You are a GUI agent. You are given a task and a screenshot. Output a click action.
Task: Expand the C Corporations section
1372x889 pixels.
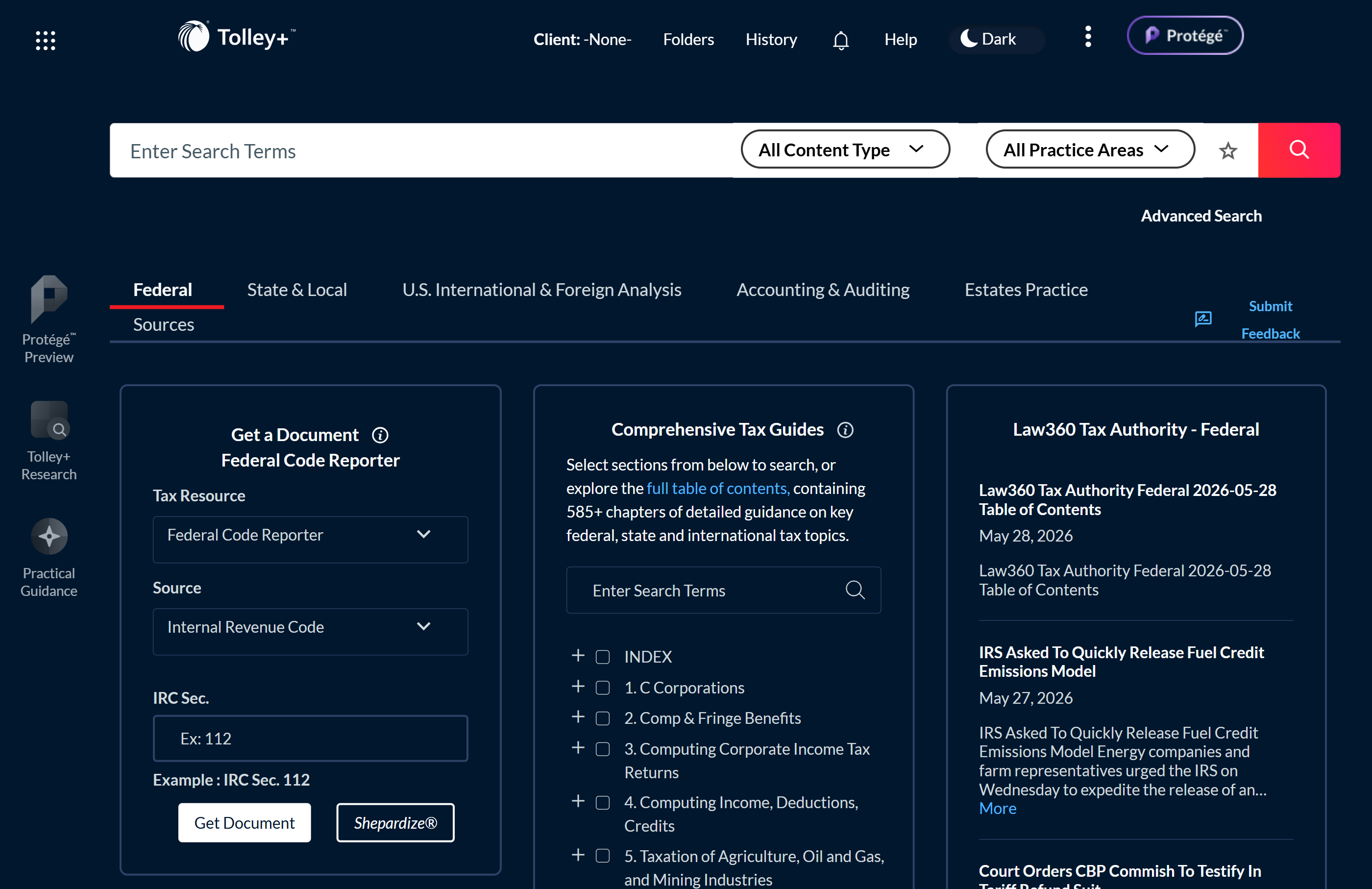(x=578, y=686)
